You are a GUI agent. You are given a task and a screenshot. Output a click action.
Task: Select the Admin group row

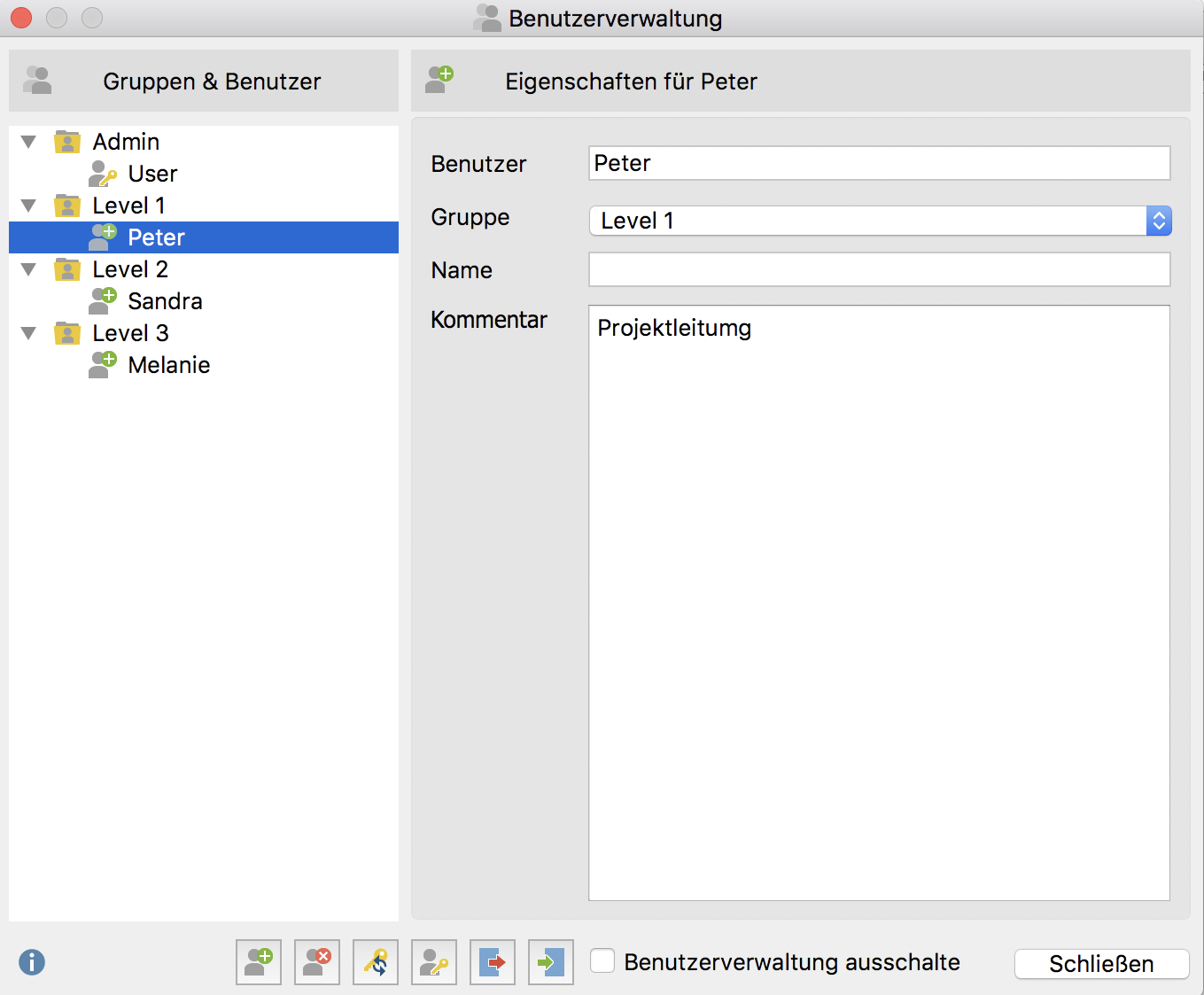(x=204, y=142)
